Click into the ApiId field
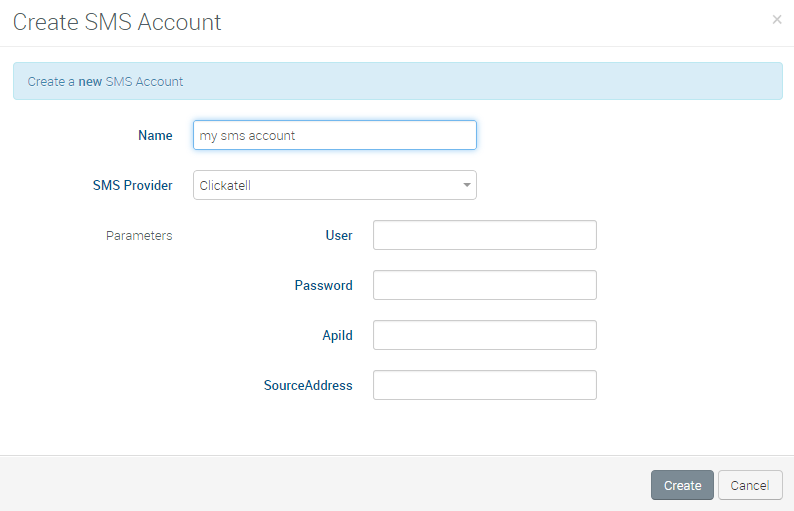 click(x=484, y=335)
